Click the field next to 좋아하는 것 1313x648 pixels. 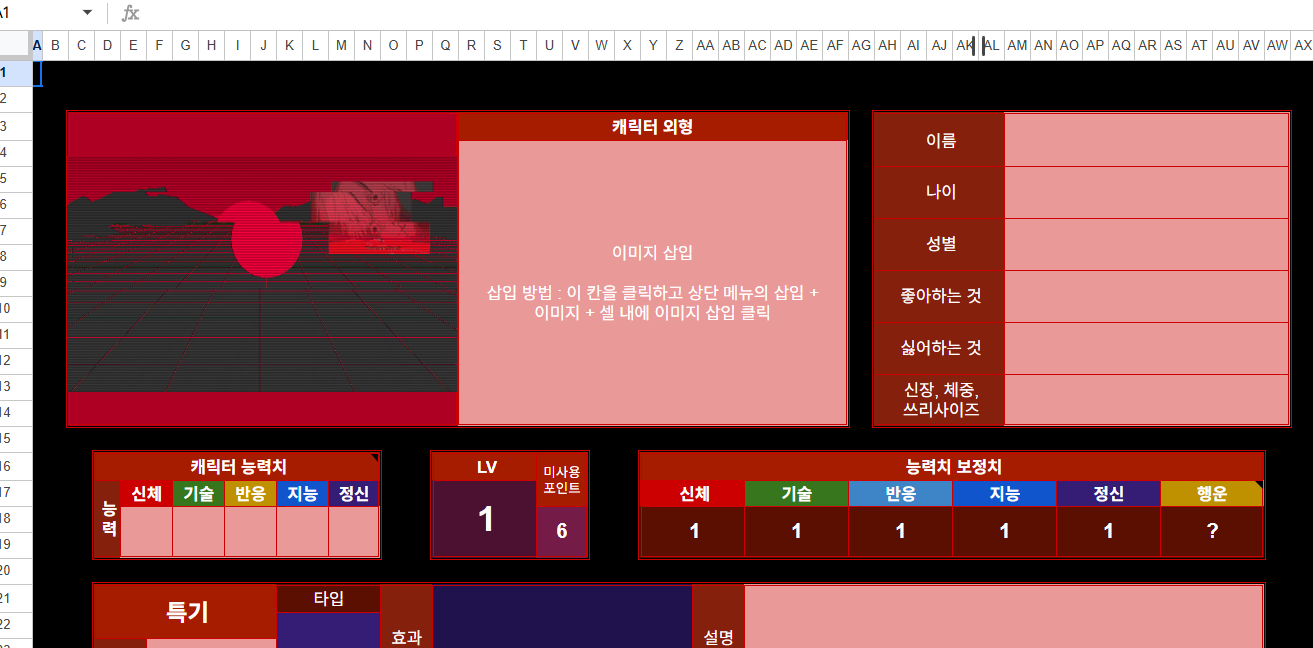pos(1146,296)
